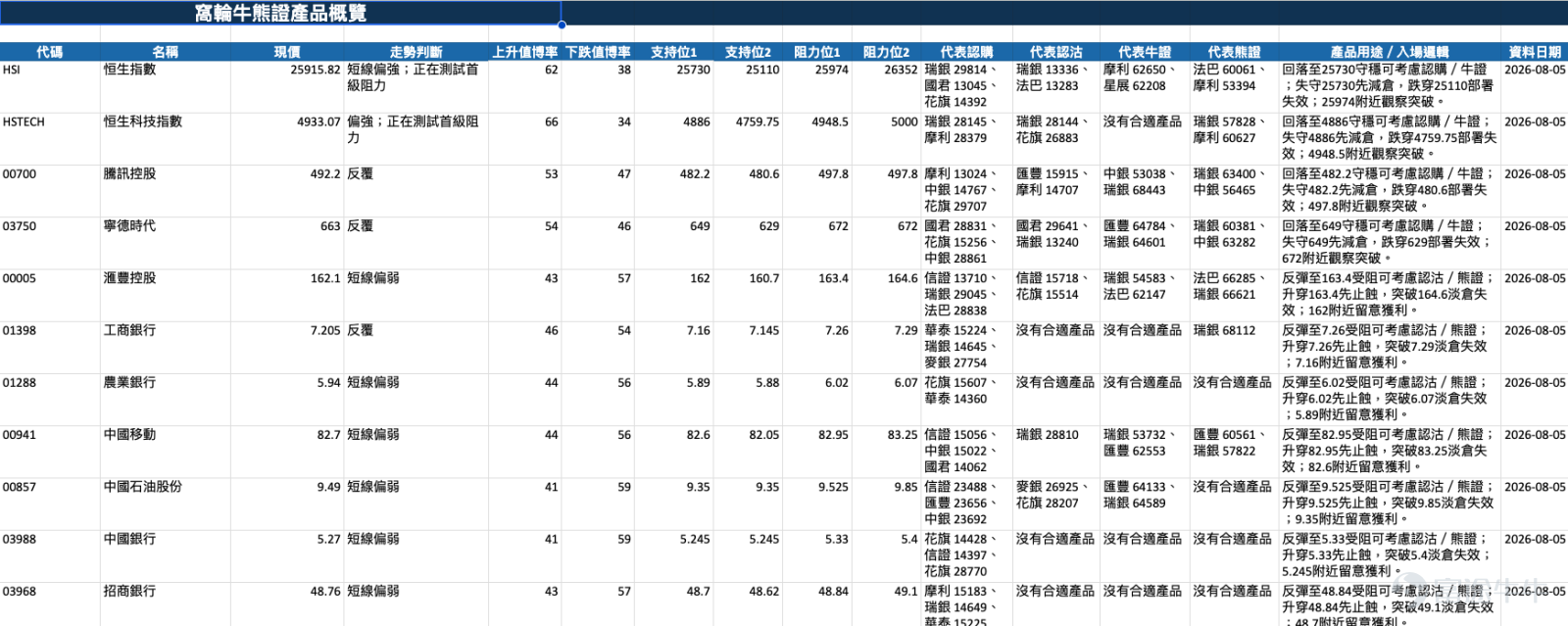Click the resistance value 9.525
The image size is (1568, 626).
[x=817, y=504]
